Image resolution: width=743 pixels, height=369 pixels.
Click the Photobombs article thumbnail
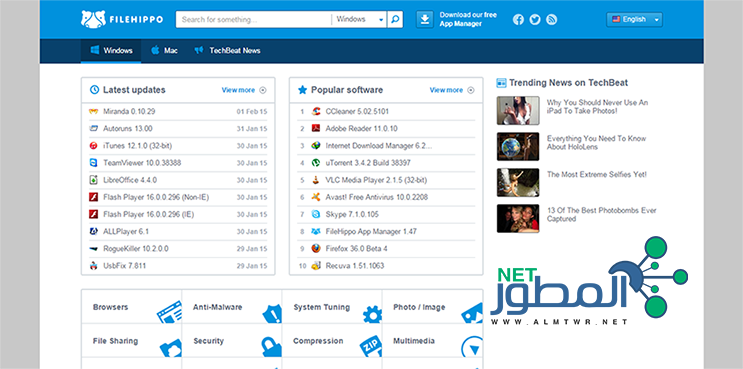click(518, 218)
